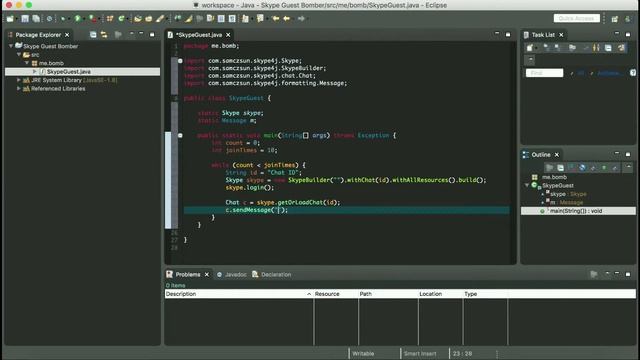The height and width of the screenshot is (360, 640).
Task: Select the SkypeGuest.java file in tree
Action: (69, 71)
